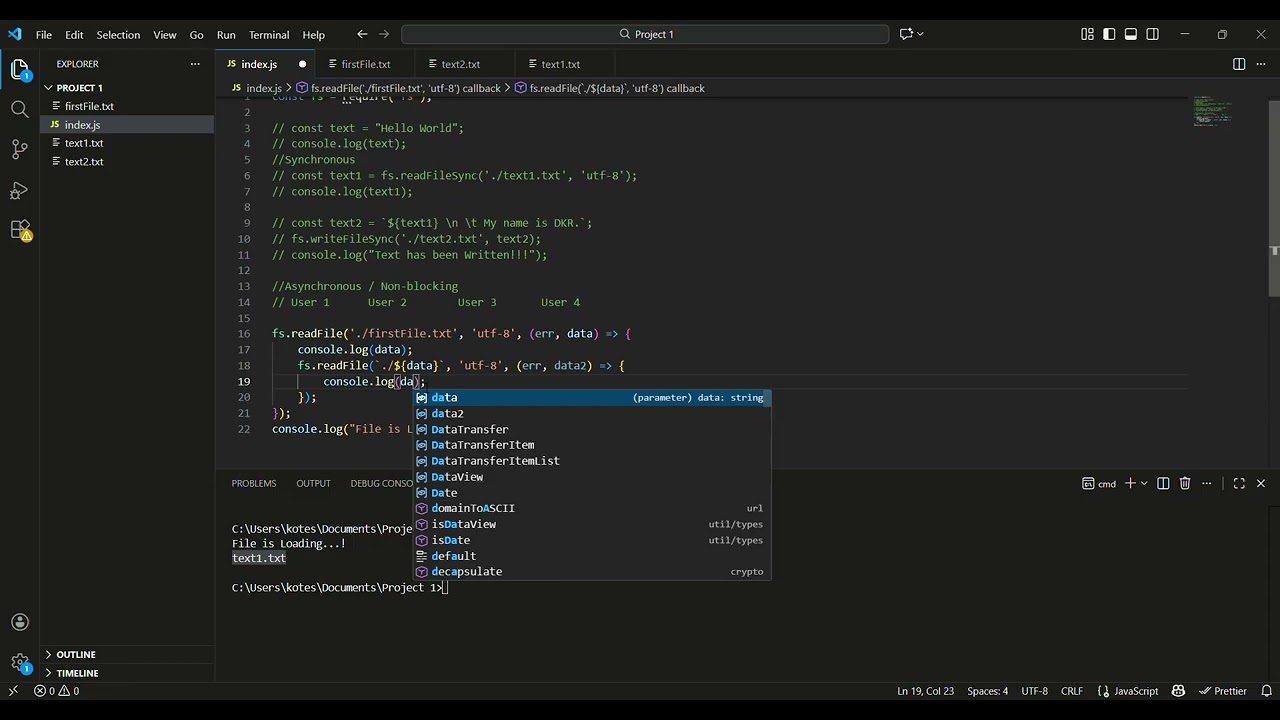Click the Explorer more actions ellipsis
The width and height of the screenshot is (1280, 720).
(x=195, y=64)
